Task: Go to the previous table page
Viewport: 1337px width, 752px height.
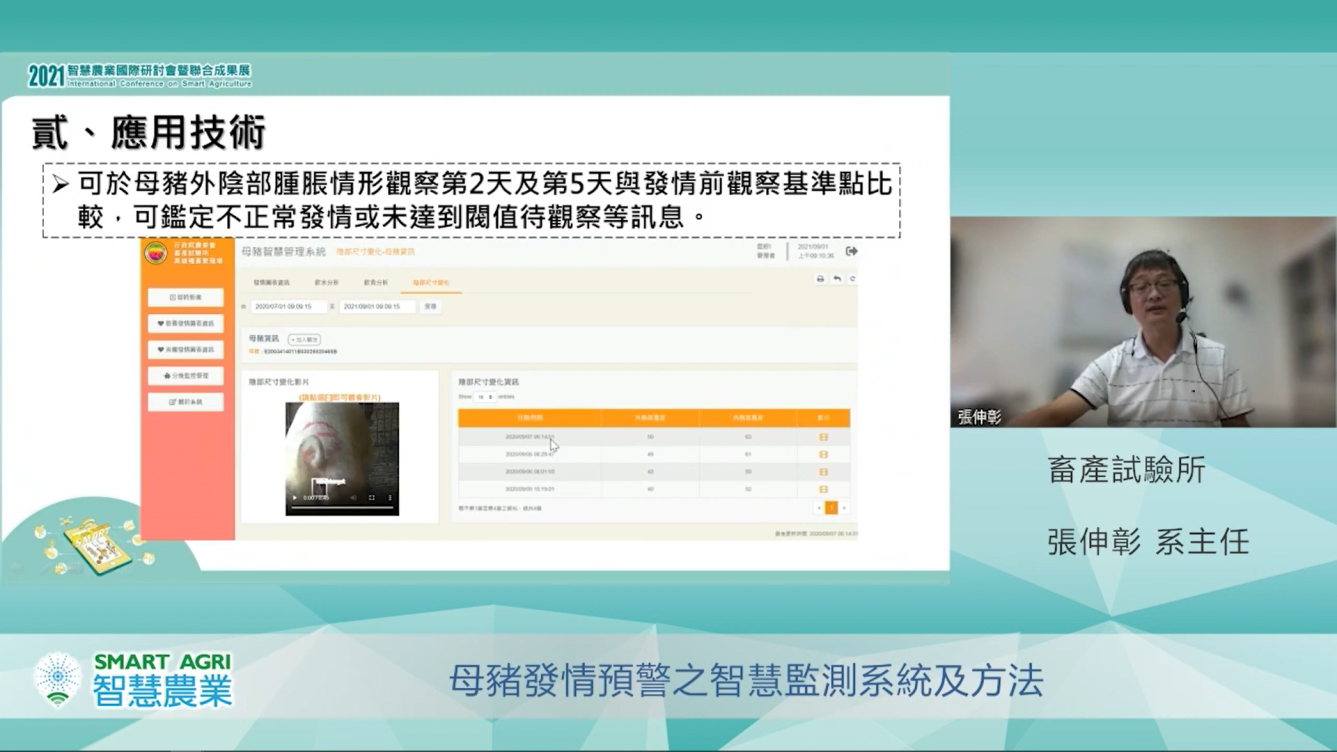Action: (819, 508)
